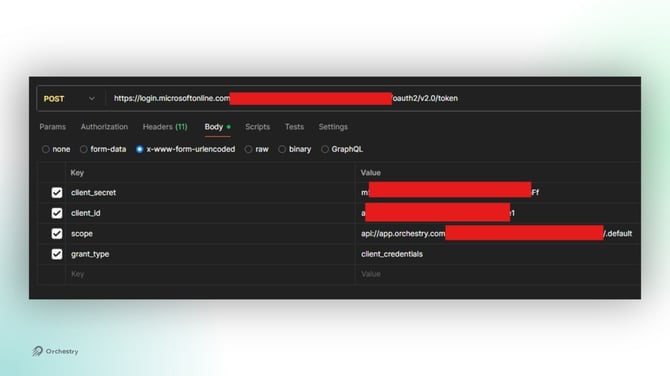The height and width of the screenshot is (376, 670).
Task: Click the request URL field
Action: [374, 99]
